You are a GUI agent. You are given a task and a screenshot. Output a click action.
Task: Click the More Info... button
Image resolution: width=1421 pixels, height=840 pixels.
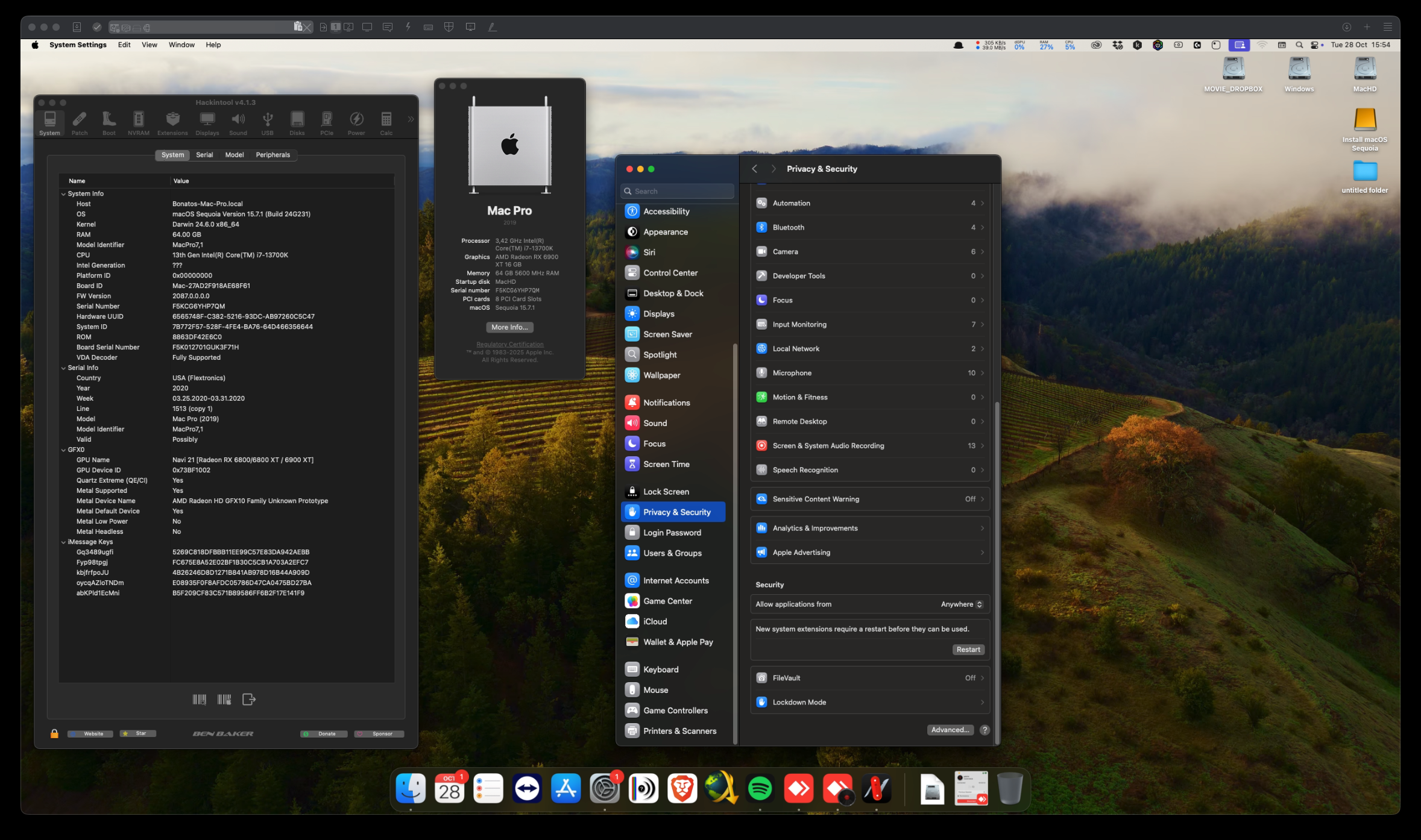tap(509, 327)
